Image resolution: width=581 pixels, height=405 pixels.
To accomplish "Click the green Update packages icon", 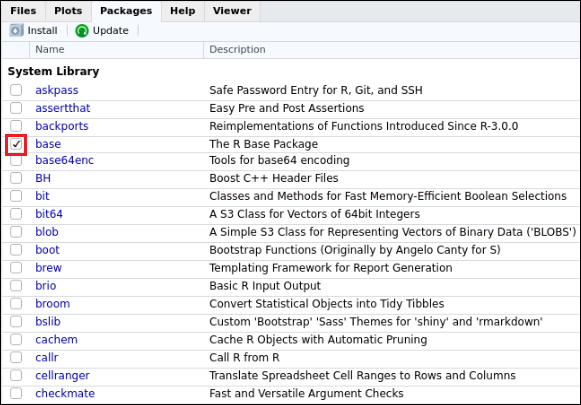I will tap(82, 30).
